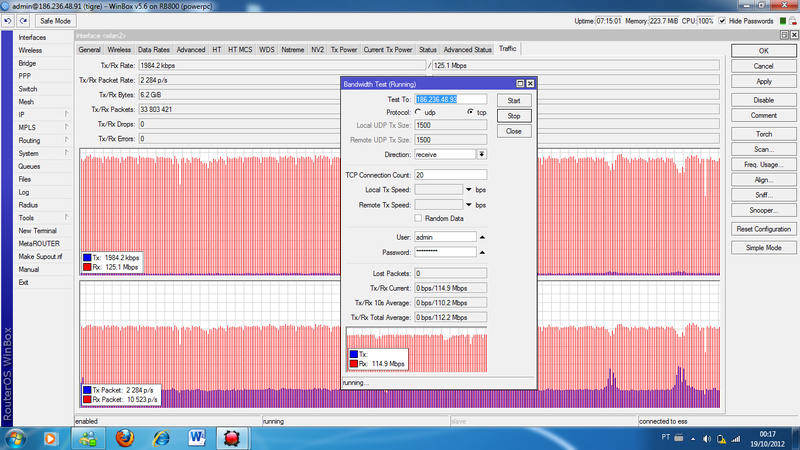This screenshot has width=800, height=450.
Task: Expand Remote Tx Speed arrow
Action: point(468,205)
